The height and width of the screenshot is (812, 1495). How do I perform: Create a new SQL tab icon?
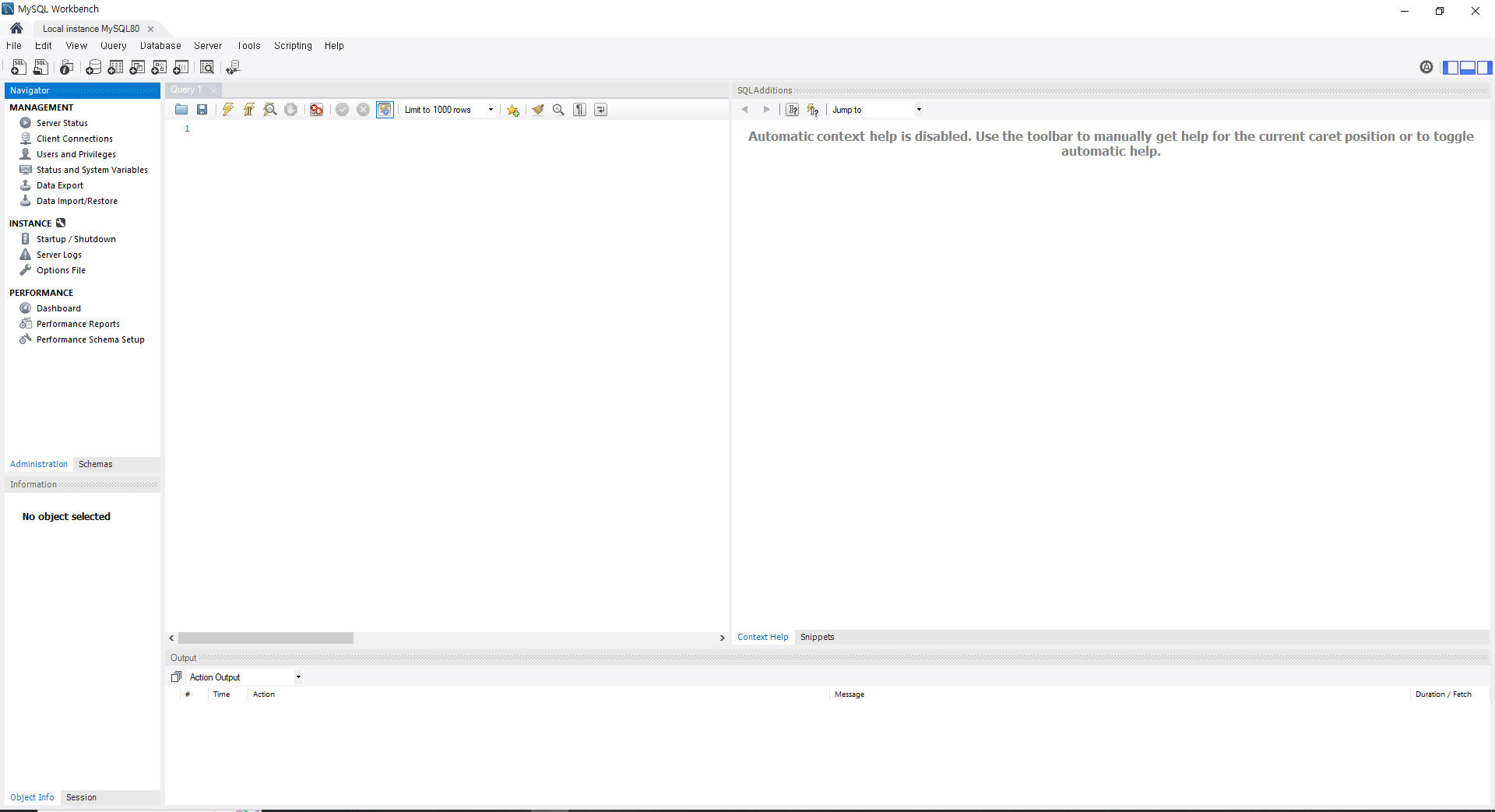click(18, 68)
